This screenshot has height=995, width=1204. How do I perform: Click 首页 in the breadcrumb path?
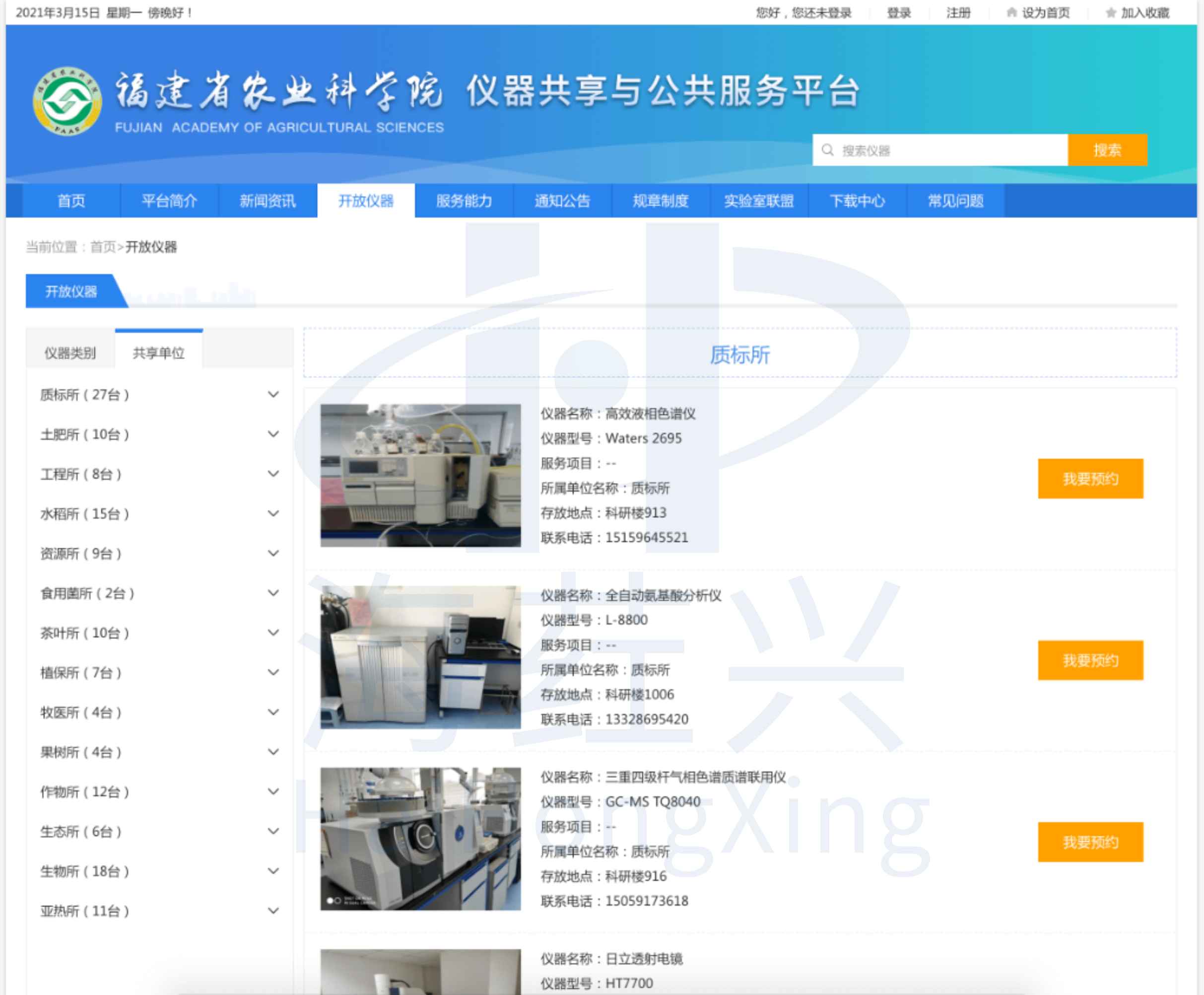click(103, 247)
